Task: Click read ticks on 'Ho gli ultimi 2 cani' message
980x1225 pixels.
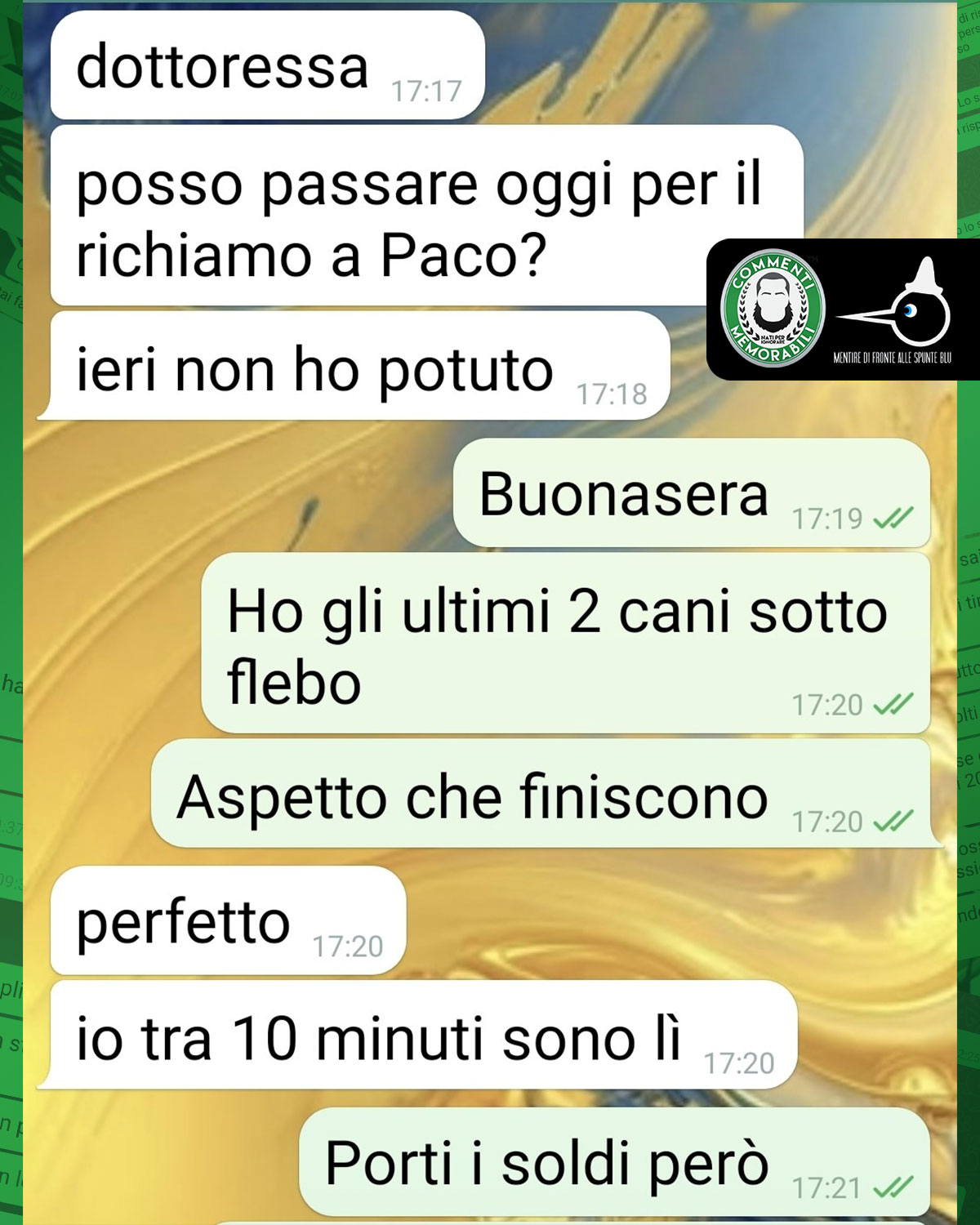Action: [x=893, y=704]
